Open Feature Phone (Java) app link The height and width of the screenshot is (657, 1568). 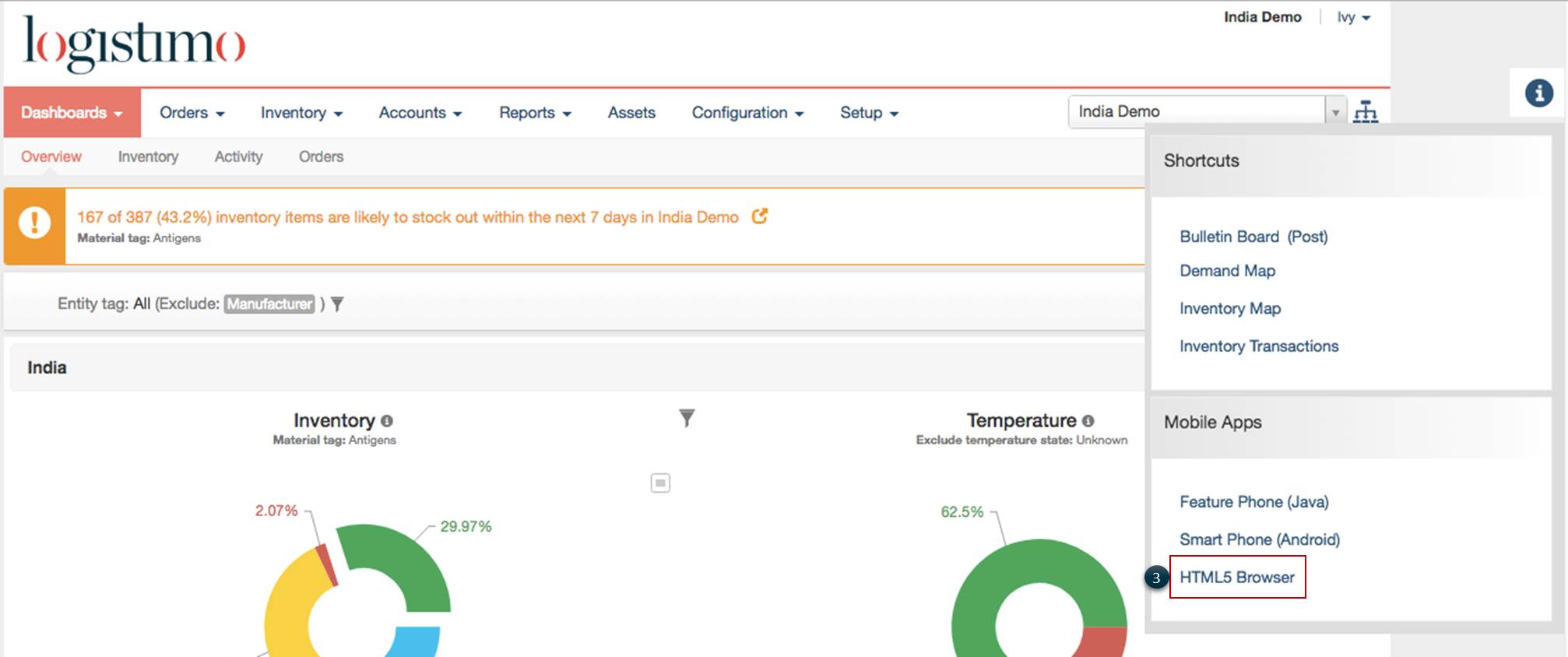(1254, 502)
